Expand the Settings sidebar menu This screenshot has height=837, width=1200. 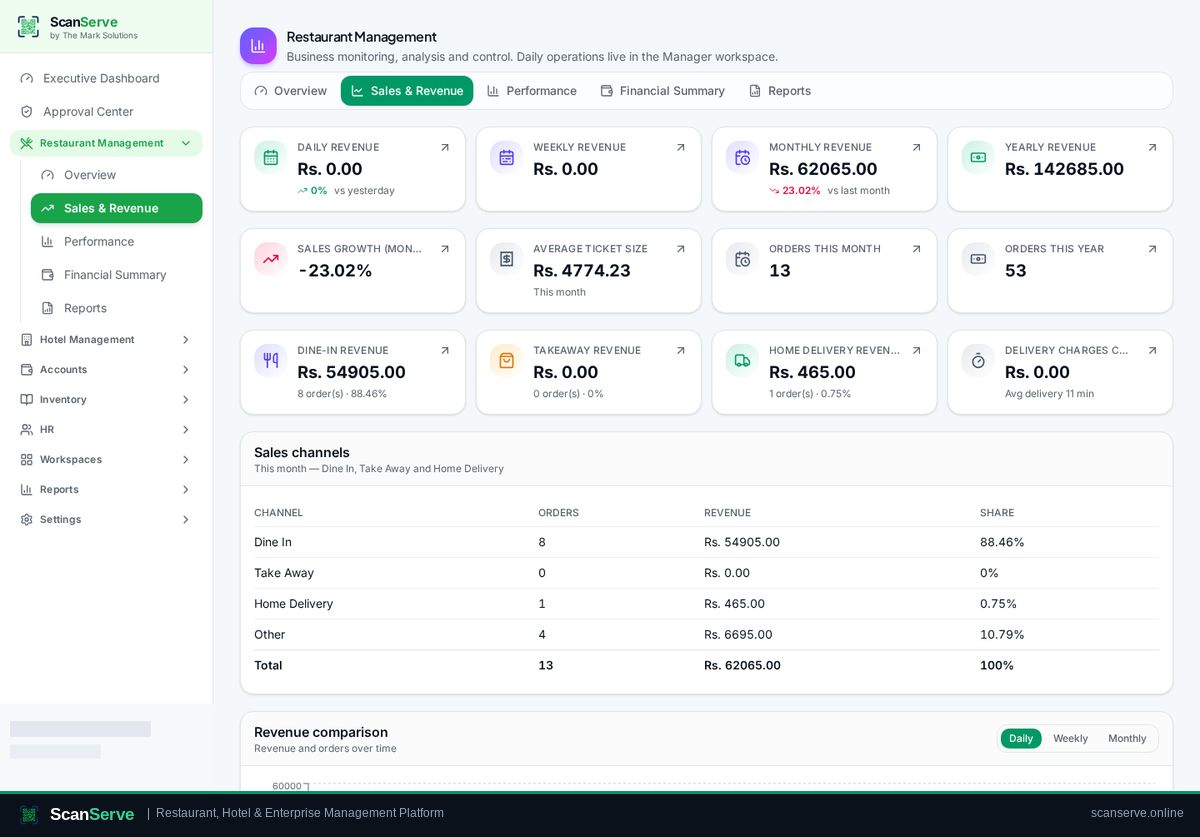(106, 519)
